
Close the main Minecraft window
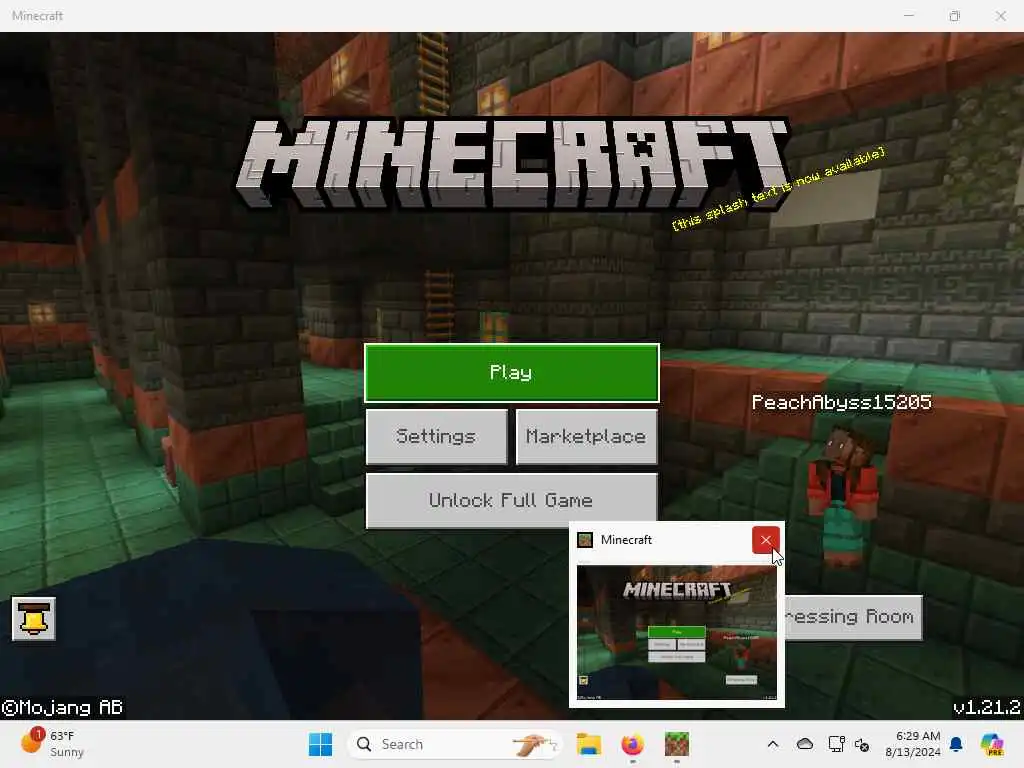point(1000,16)
